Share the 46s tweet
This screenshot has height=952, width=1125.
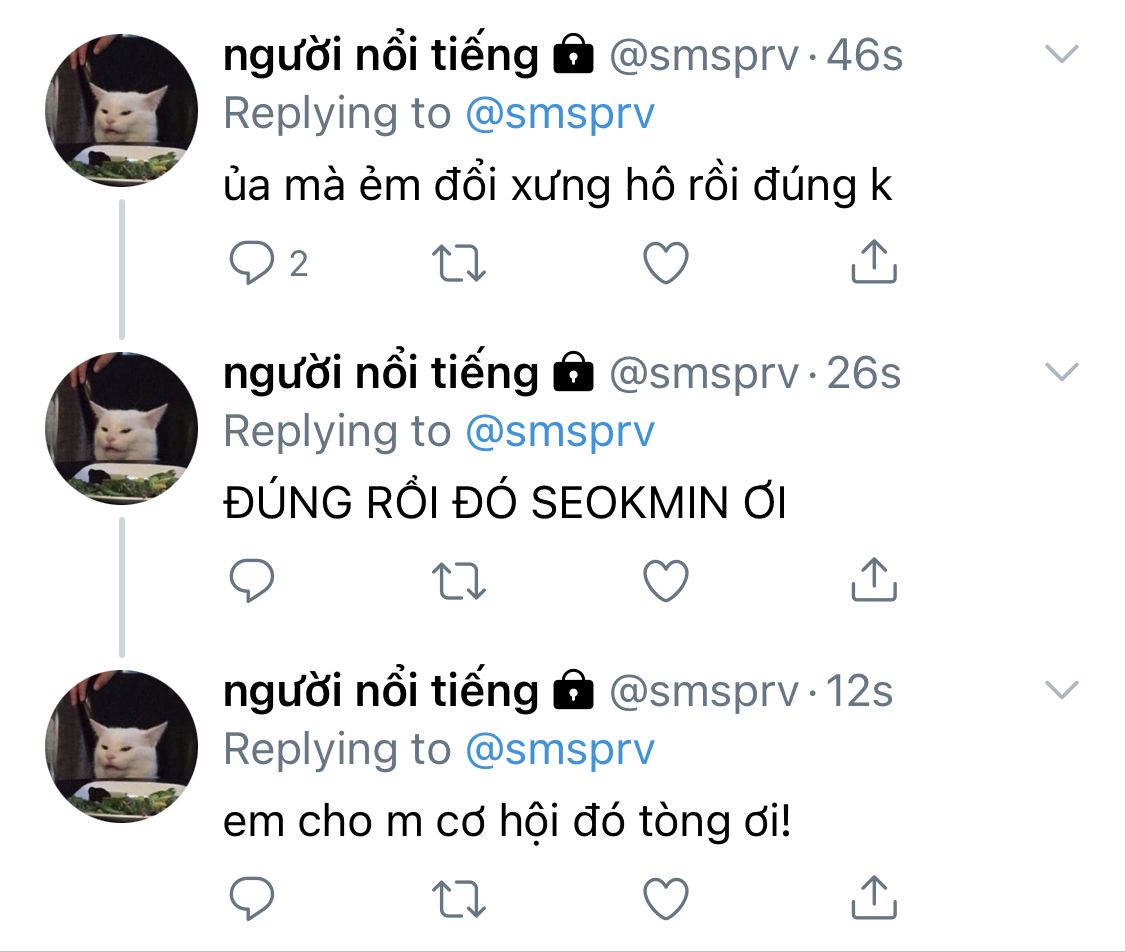873,261
